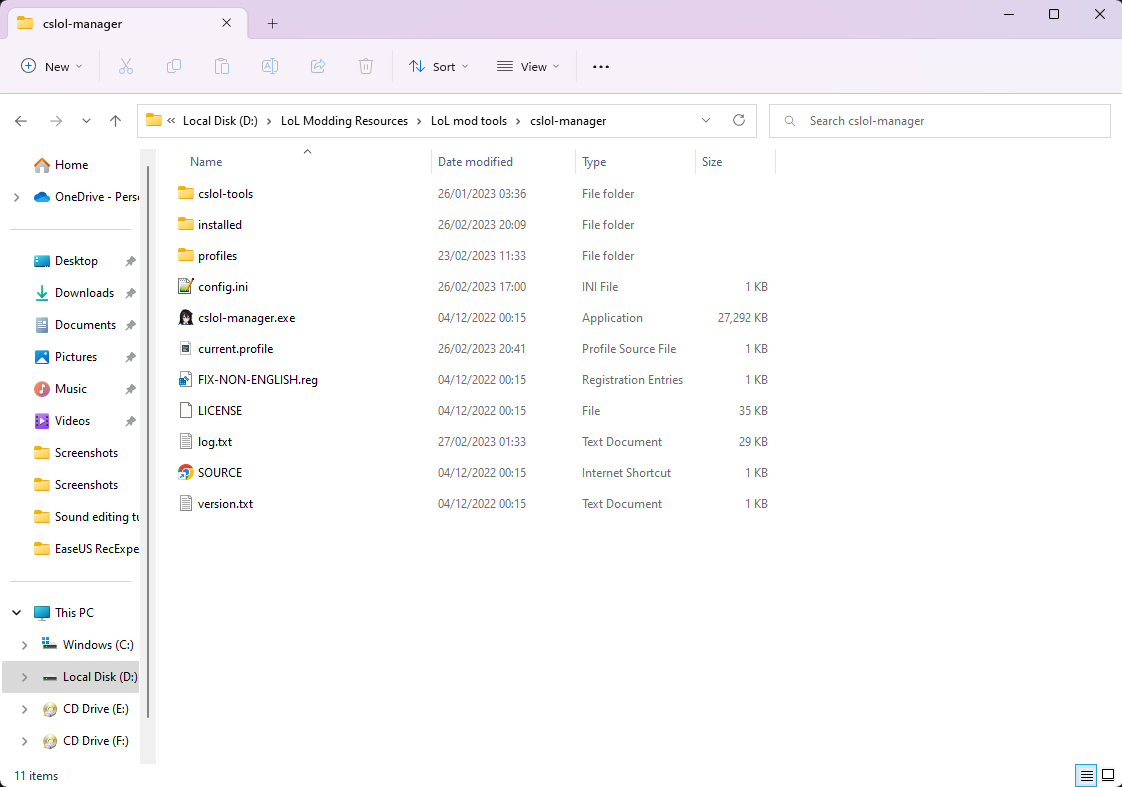Click the navigation pane scrollbar
Screen dimensions: 1122x787
coord(148,440)
